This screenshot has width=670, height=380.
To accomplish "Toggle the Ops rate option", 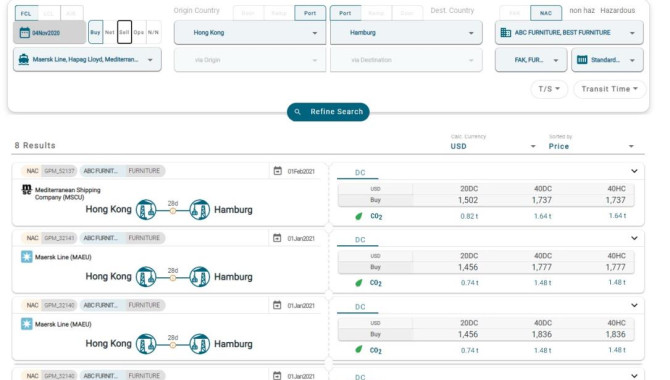I will (x=138, y=32).
